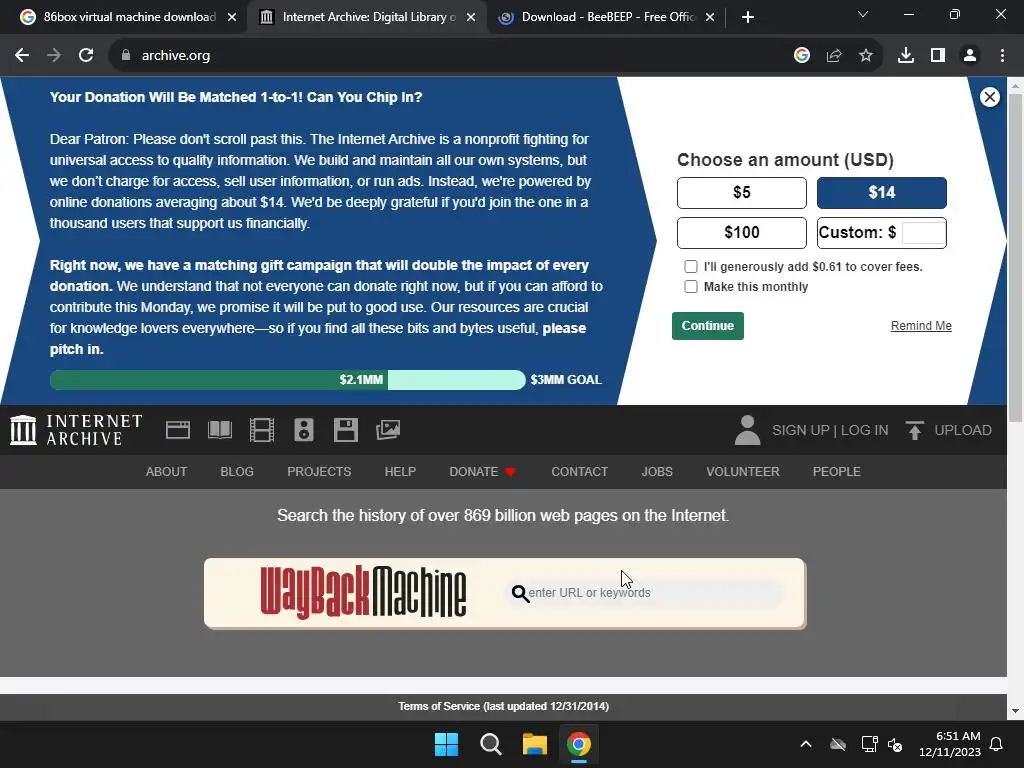The height and width of the screenshot is (768, 1024).
Task: Open the Chrome downloads icon
Action: 905,56
